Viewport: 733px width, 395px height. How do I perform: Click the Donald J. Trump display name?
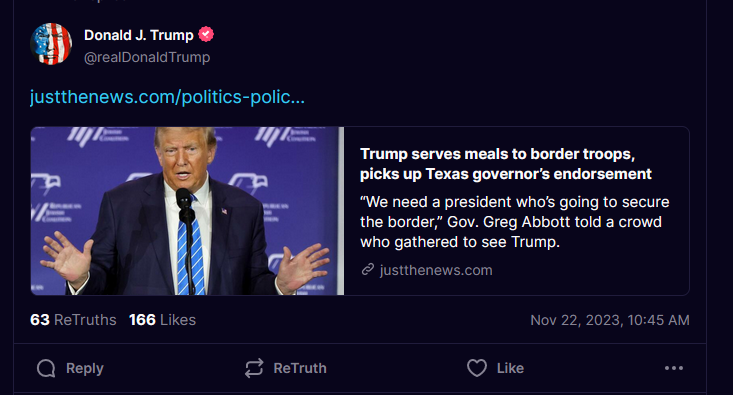click(x=139, y=35)
